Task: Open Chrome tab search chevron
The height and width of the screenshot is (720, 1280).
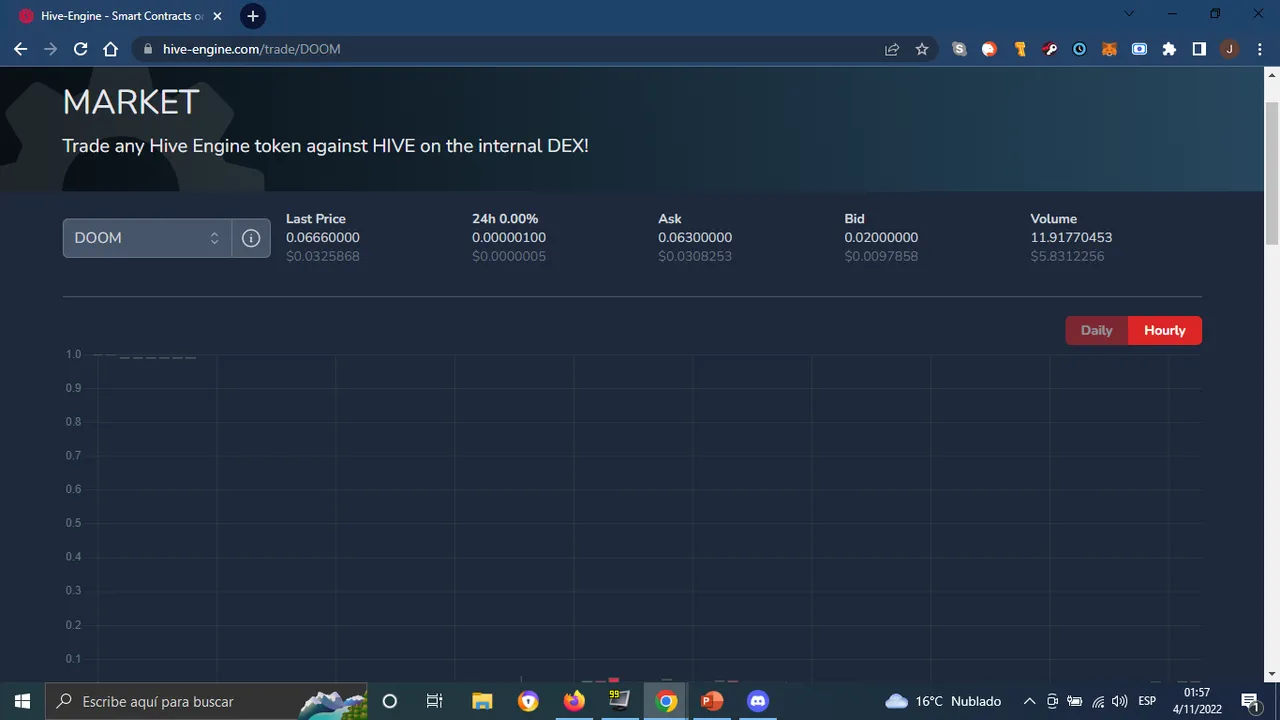Action: 1130,14
